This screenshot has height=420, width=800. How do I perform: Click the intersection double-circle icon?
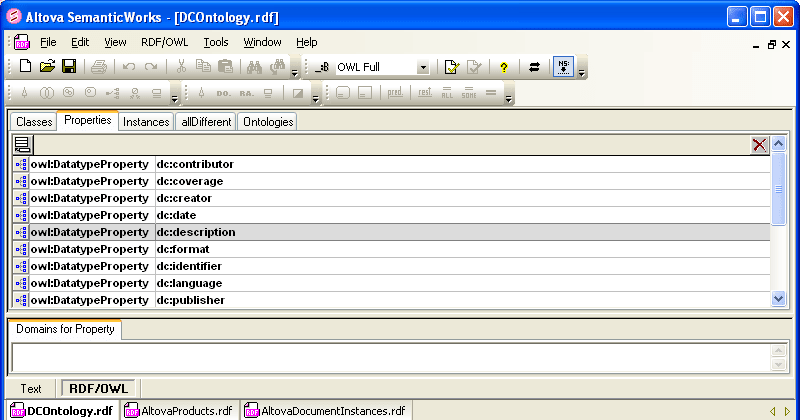coord(46,93)
